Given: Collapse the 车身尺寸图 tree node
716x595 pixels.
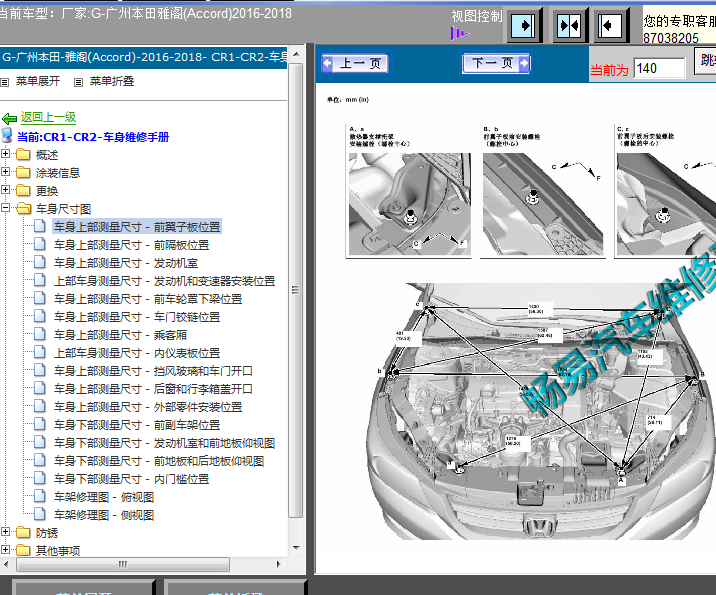Looking at the screenshot, I should point(5,208).
